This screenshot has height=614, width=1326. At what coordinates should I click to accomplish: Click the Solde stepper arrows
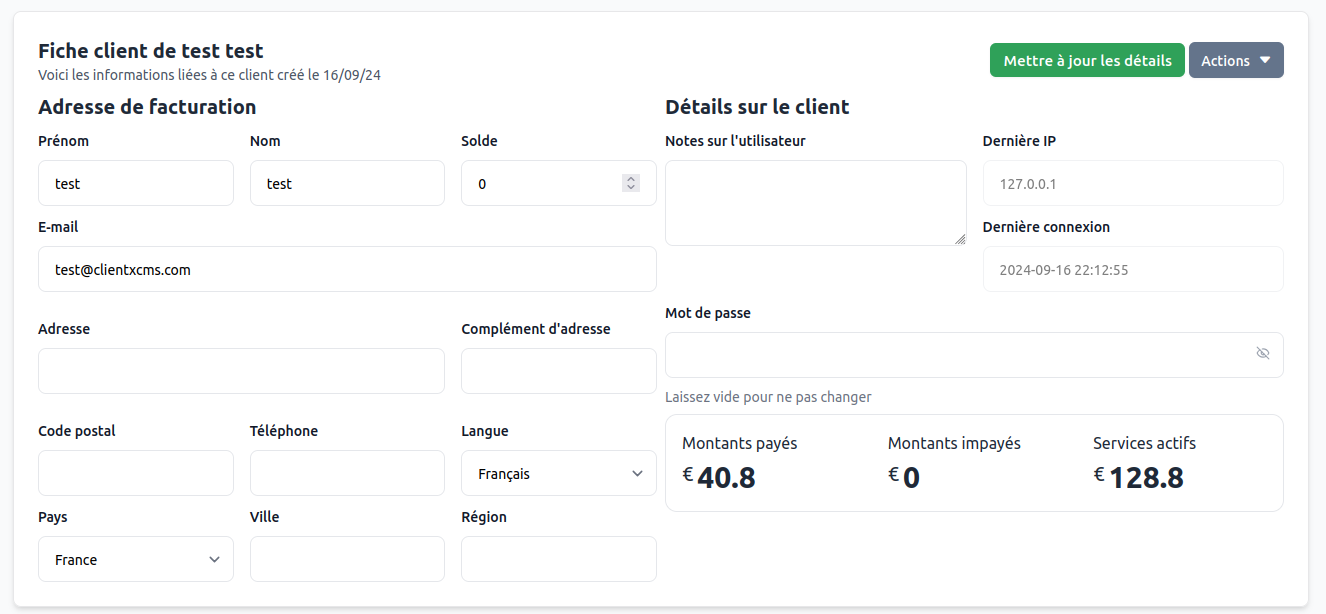coord(630,183)
